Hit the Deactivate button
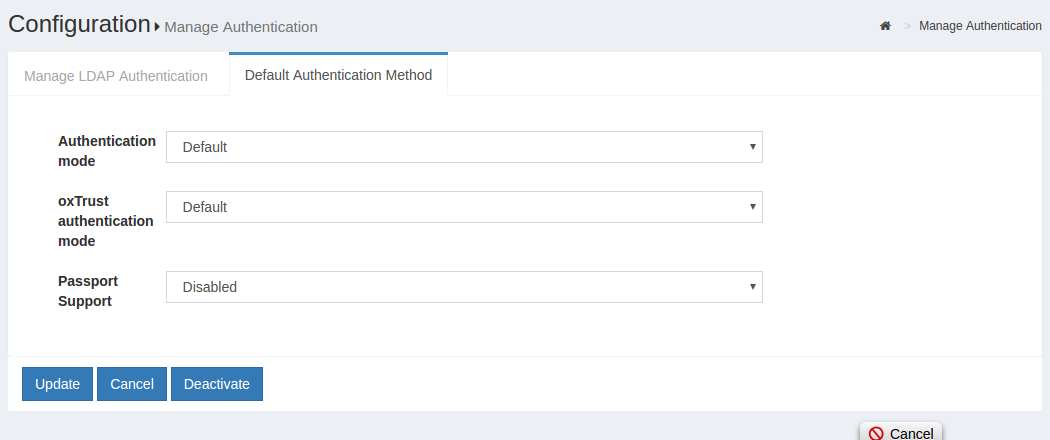 pyautogui.click(x=217, y=384)
